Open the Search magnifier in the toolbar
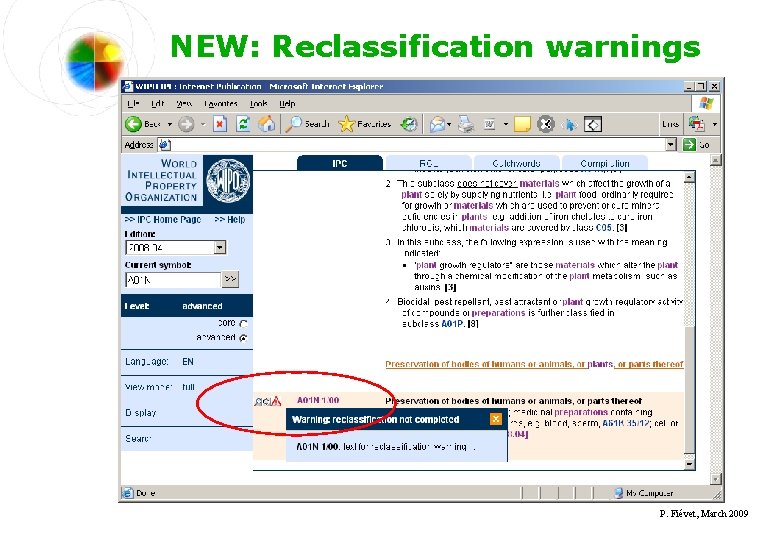 (293, 124)
